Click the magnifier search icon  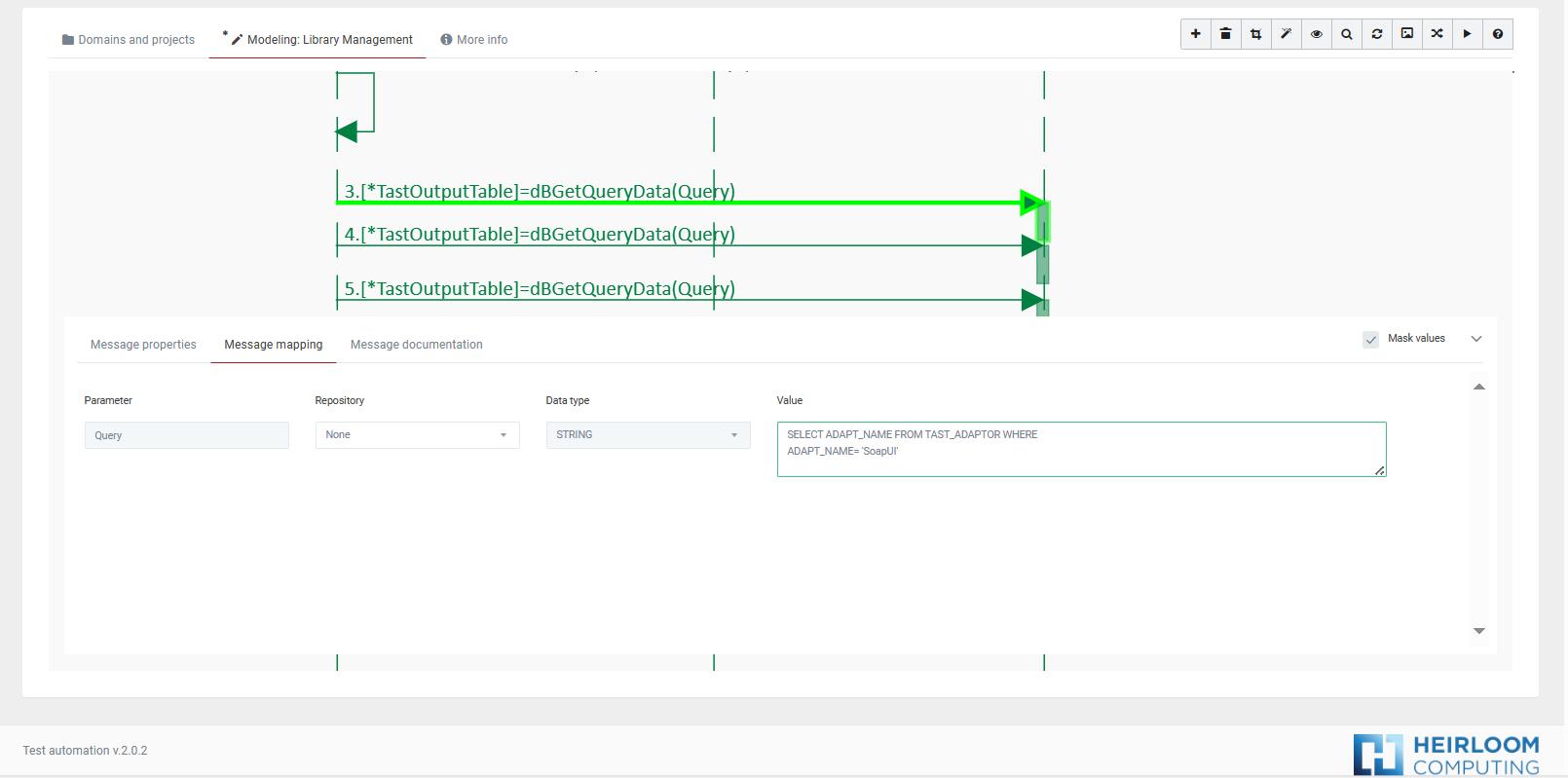click(x=1347, y=34)
